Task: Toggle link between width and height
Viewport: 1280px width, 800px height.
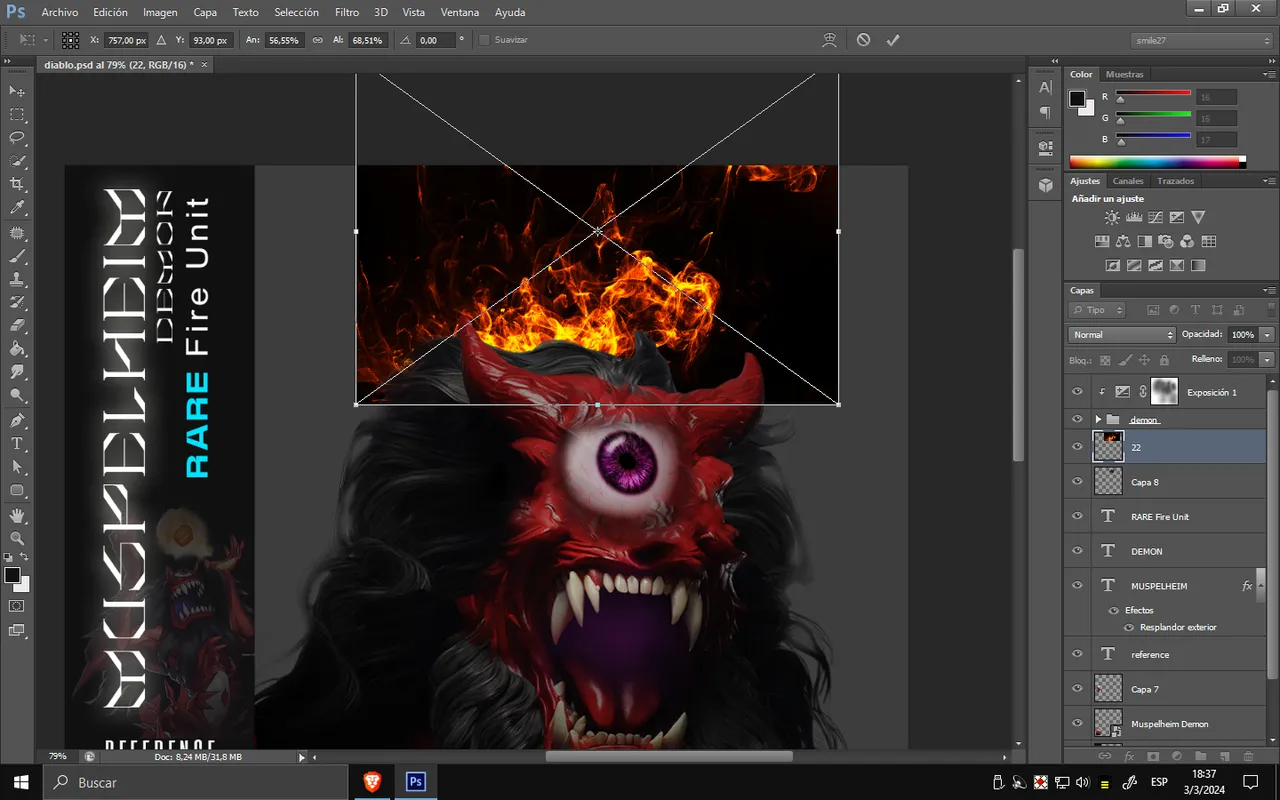Action: click(x=318, y=40)
